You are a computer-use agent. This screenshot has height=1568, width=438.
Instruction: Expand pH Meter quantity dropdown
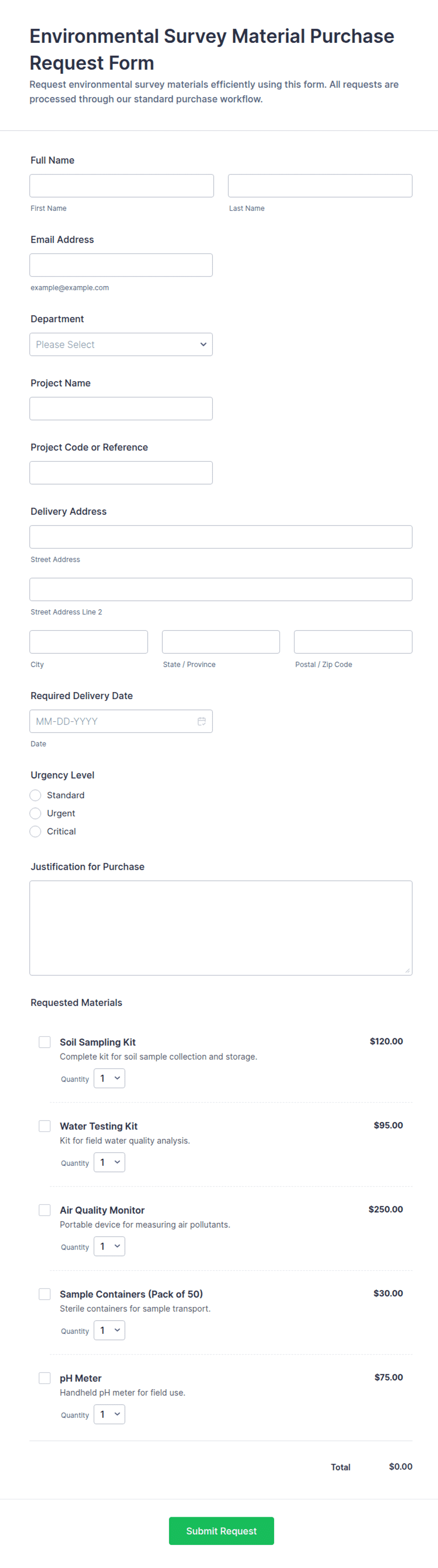pos(110,1415)
